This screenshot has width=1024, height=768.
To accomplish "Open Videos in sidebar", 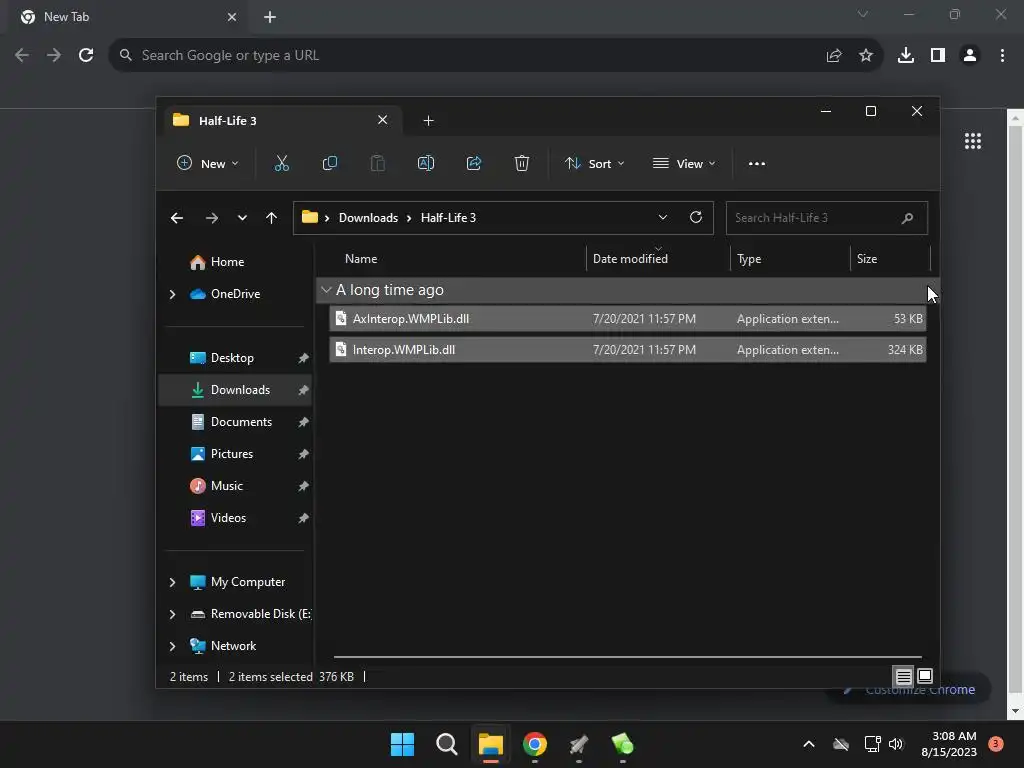I will pos(228,518).
